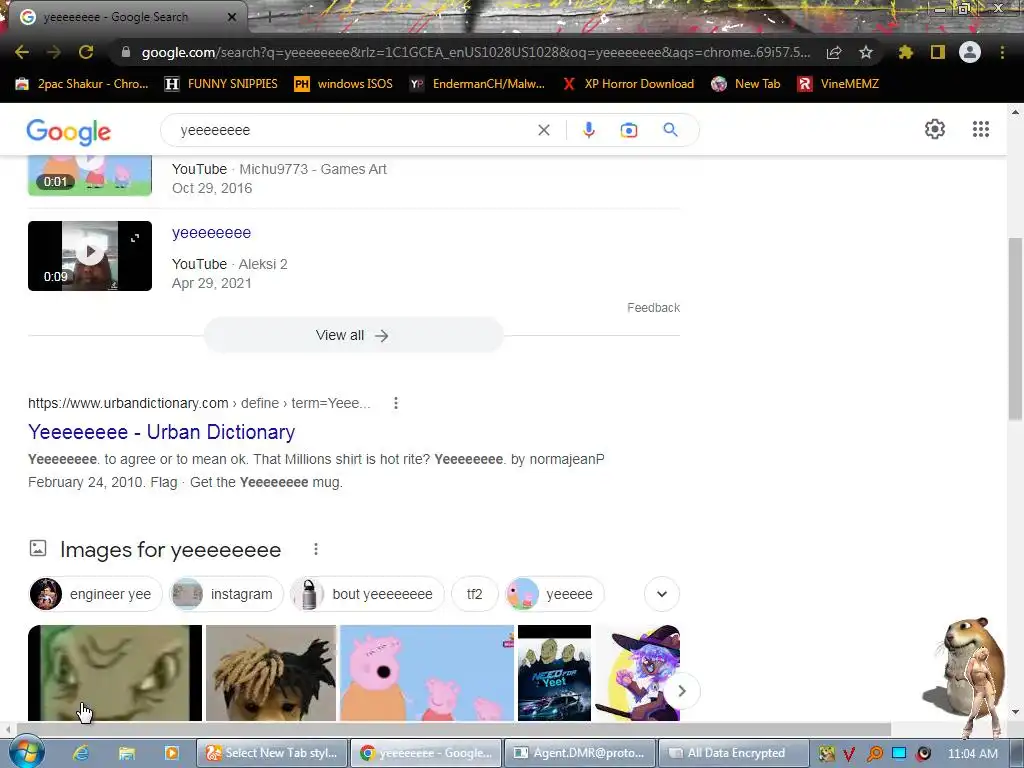
Task: Open the VineMEMZ bookmark
Action: 839,84
